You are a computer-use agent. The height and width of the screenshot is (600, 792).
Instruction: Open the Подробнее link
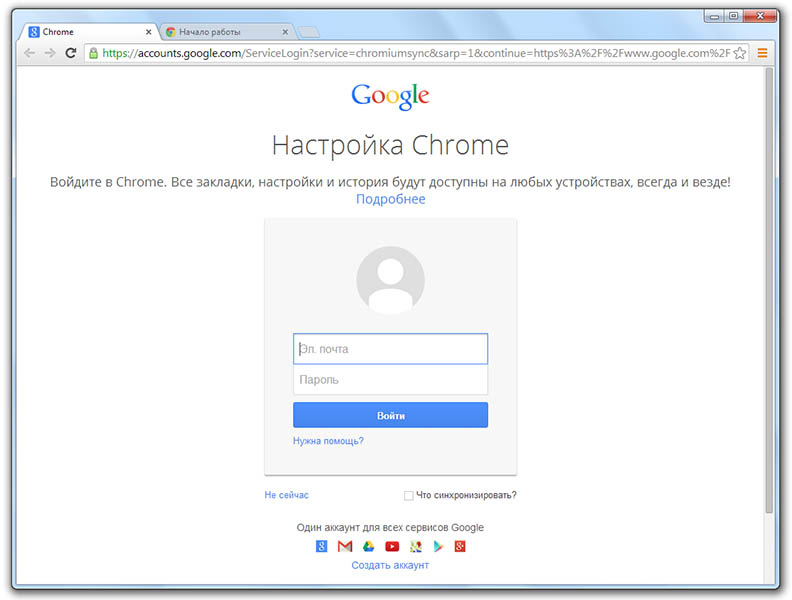390,199
